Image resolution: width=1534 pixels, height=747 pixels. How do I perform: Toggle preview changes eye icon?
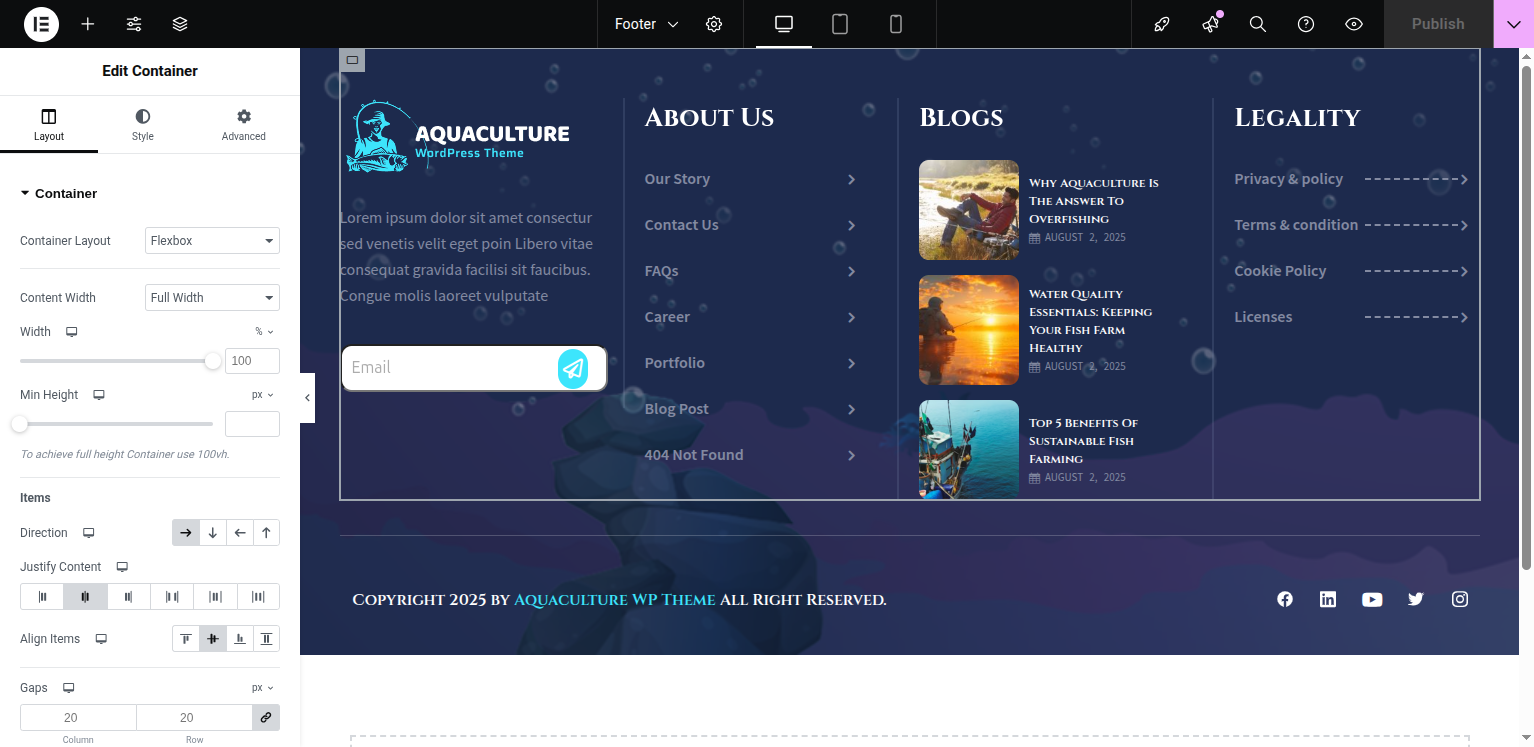click(1354, 24)
